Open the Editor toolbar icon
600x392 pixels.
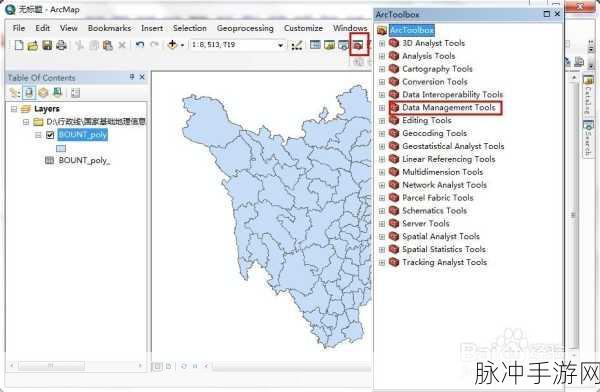297,46
